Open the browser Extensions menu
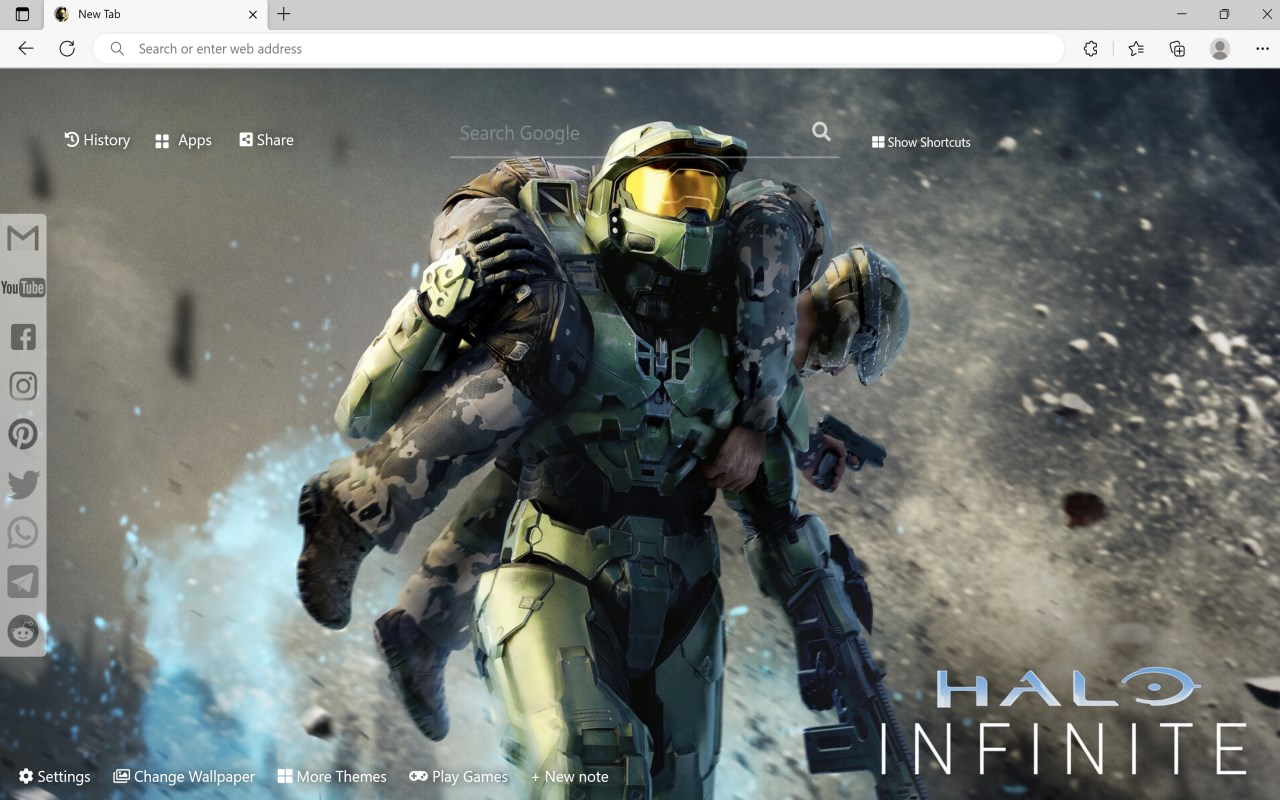1280x800 pixels. (1091, 48)
